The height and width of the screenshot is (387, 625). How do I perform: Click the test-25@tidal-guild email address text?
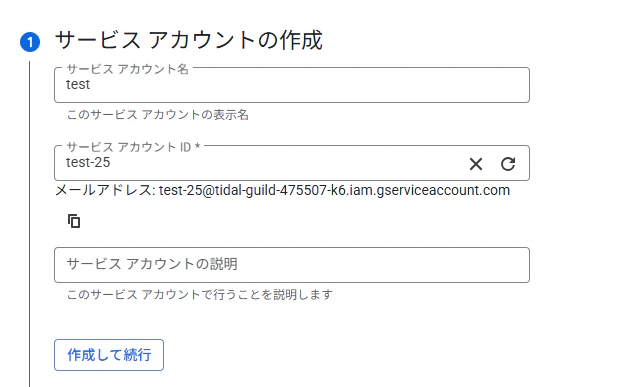(x=334, y=191)
